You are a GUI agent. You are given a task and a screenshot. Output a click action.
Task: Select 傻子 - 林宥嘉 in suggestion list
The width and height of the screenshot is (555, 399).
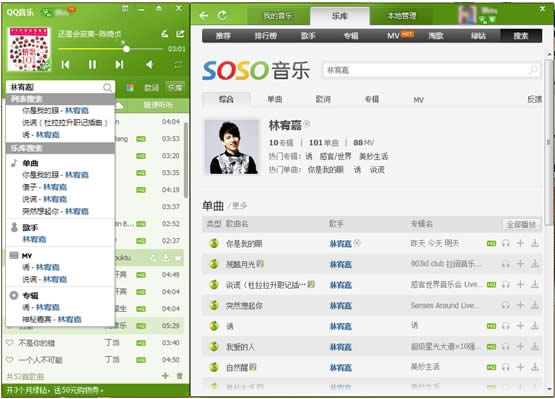pyautogui.click(x=45, y=187)
